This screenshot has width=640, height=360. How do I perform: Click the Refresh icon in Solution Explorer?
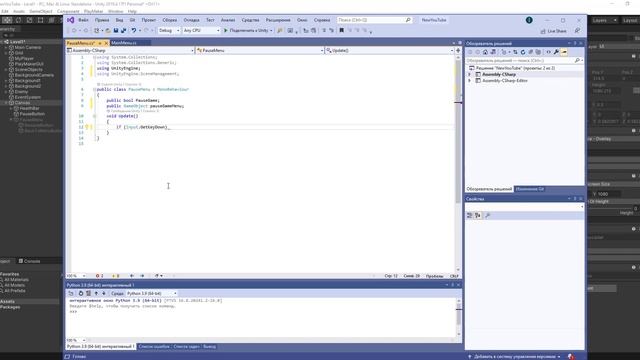(x=523, y=52)
